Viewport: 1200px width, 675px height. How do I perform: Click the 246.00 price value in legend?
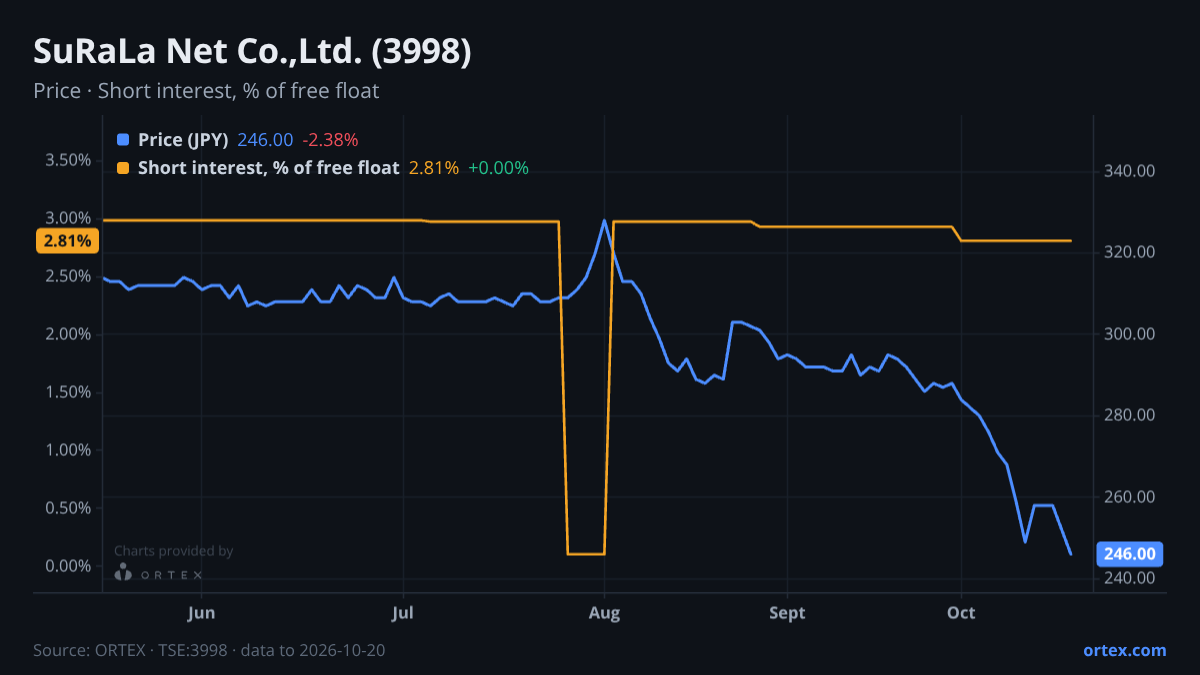(265, 140)
